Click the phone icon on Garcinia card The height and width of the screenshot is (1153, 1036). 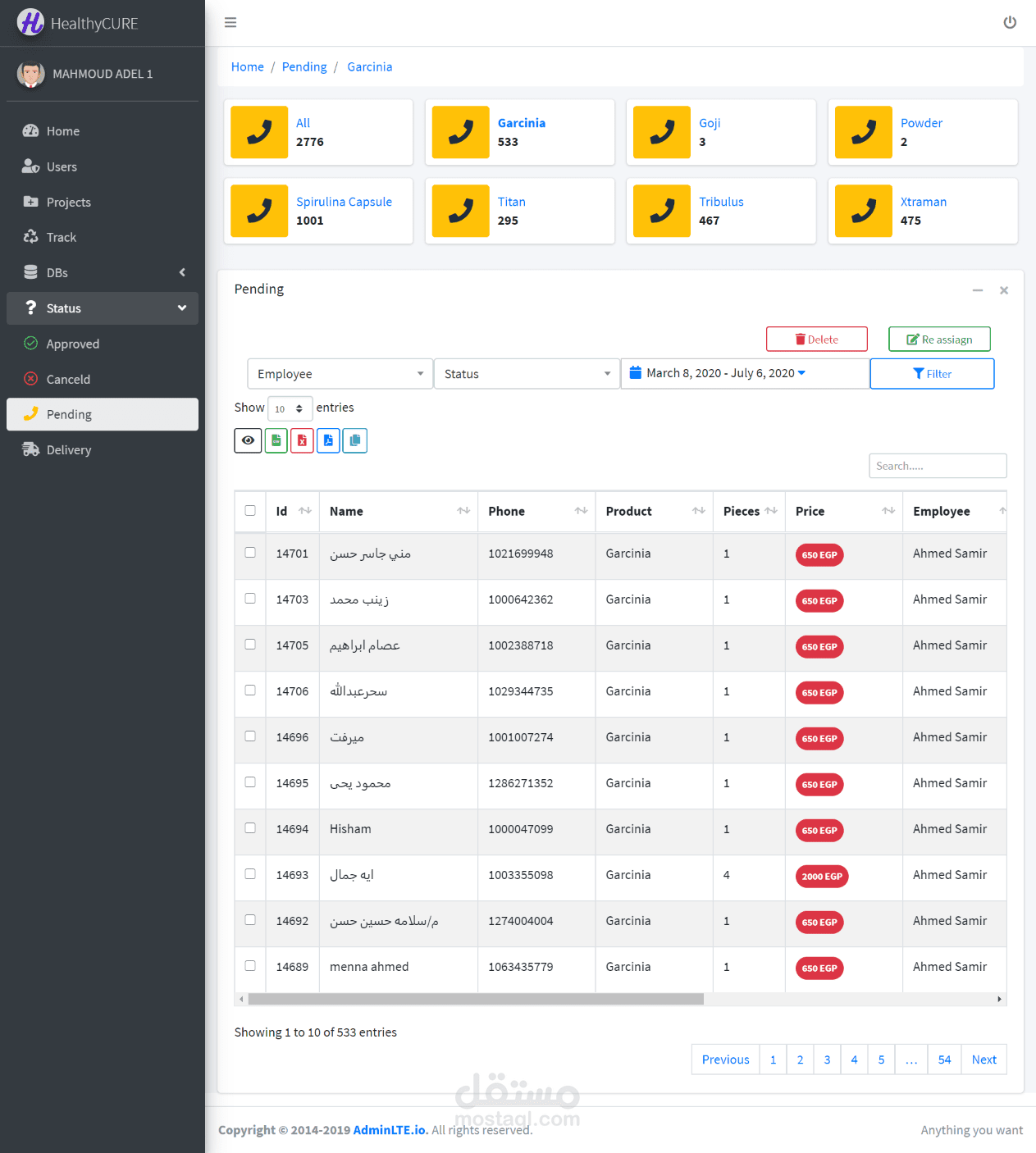(x=461, y=132)
